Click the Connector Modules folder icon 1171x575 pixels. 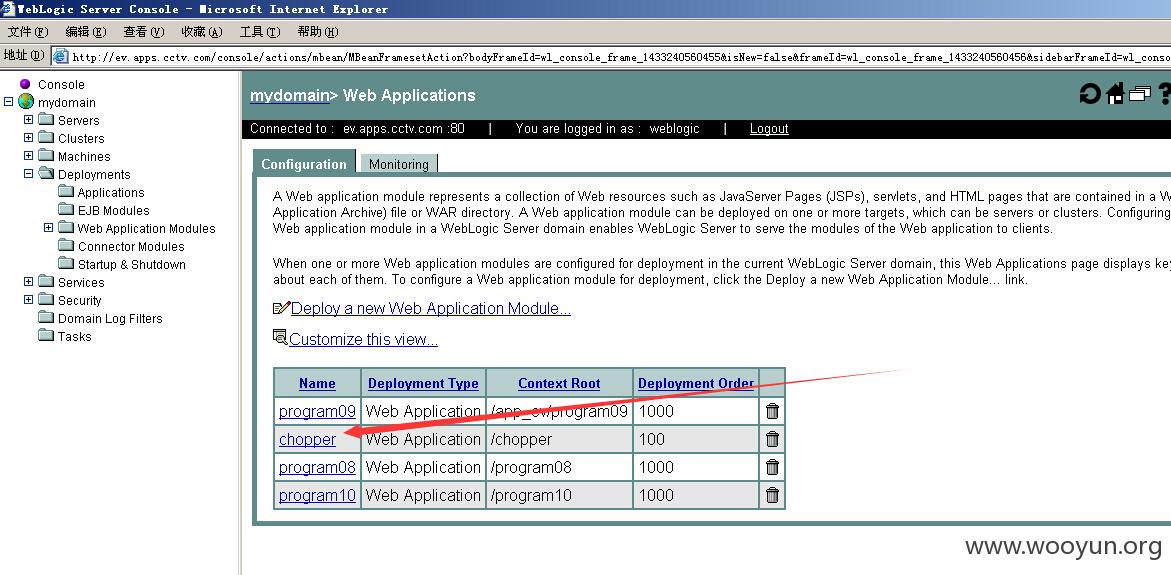pos(66,246)
